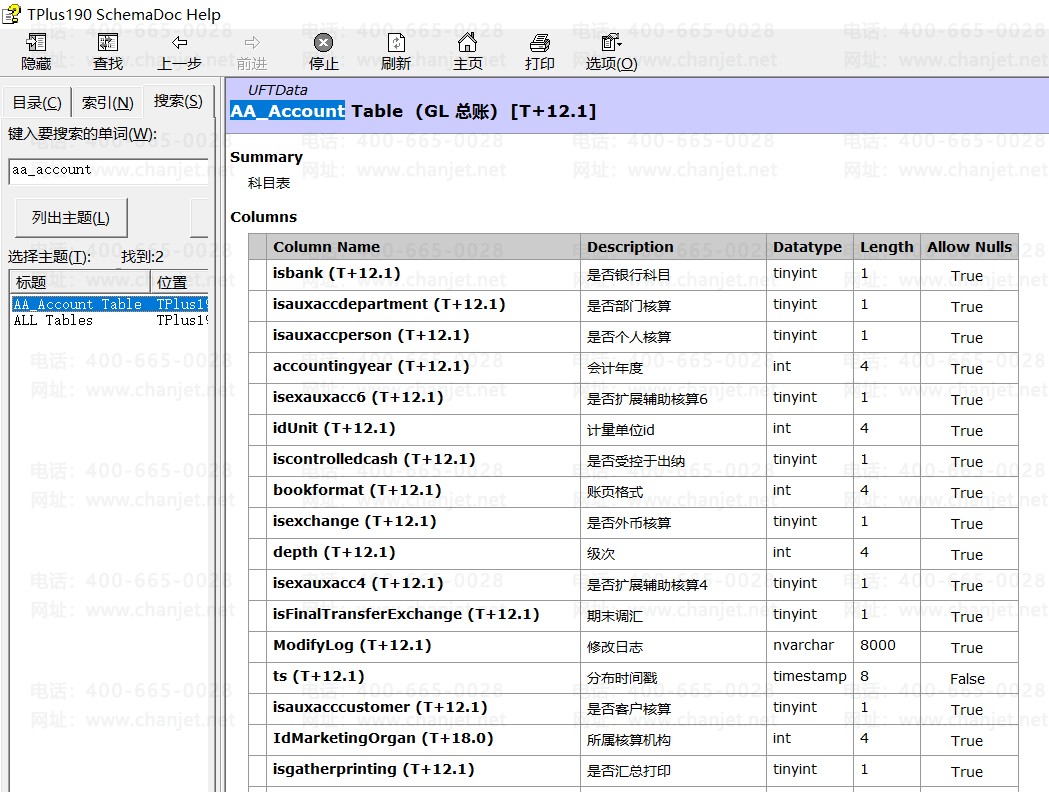Click the UFTData link above the title
Viewport: 1049px width, 792px height.
pos(278,90)
